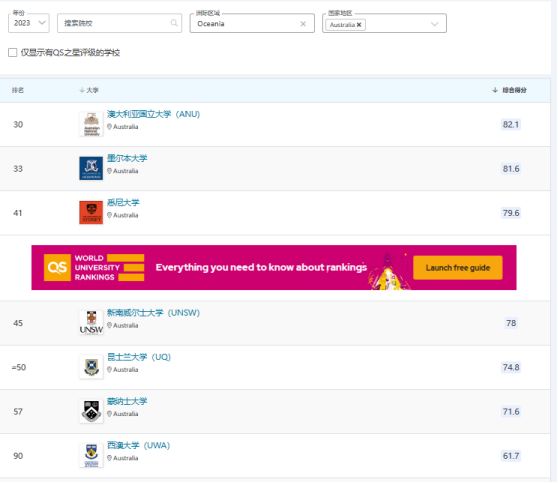Sort by overall score column header
This screenshot has width=558, height=483.
coord(510,90)
